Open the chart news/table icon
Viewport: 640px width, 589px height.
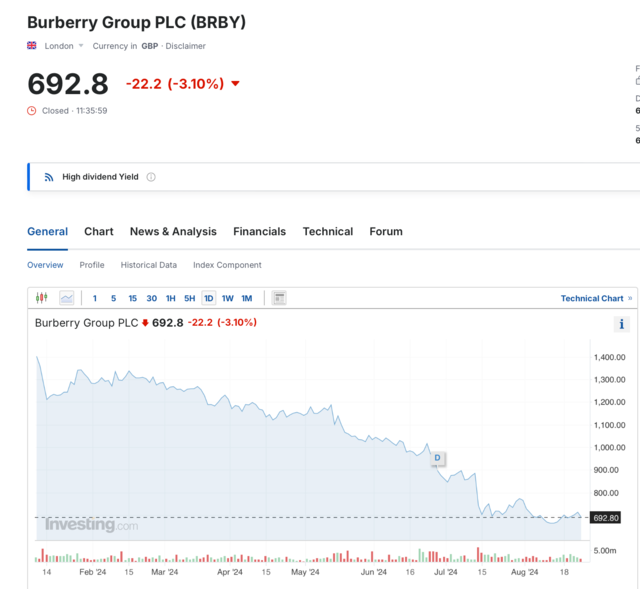click(x=279, y=298)
